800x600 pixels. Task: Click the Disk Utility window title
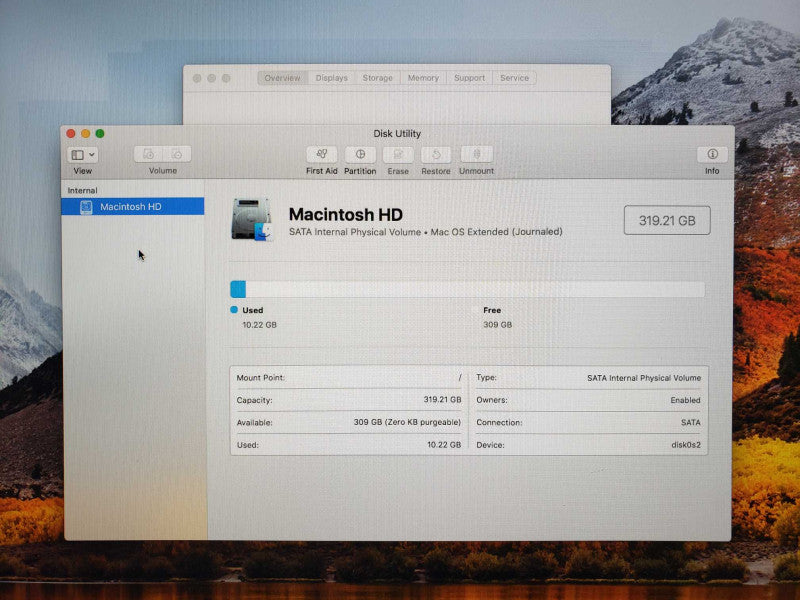pos(397,134)
